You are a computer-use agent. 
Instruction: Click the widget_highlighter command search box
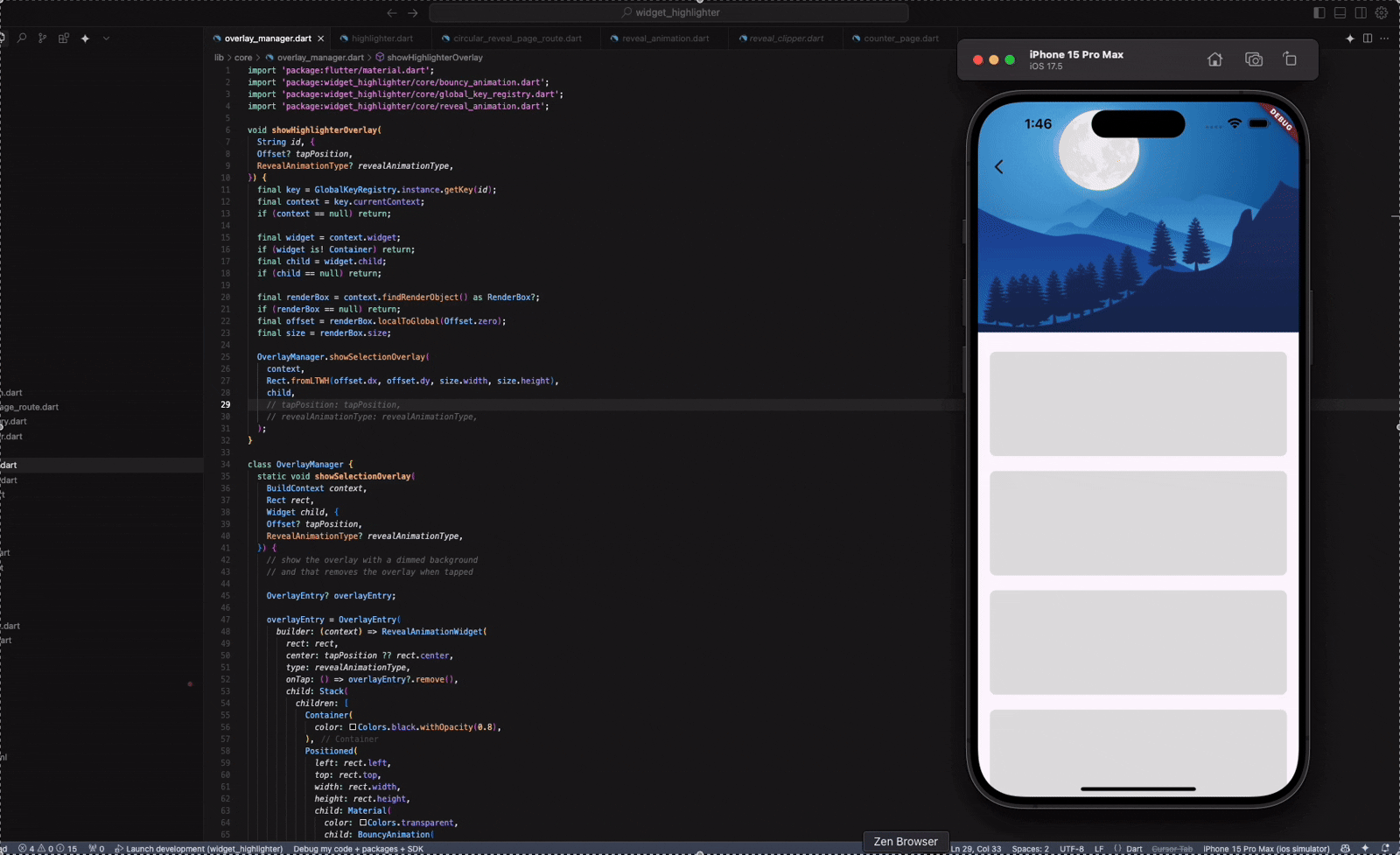coord(668,12)
